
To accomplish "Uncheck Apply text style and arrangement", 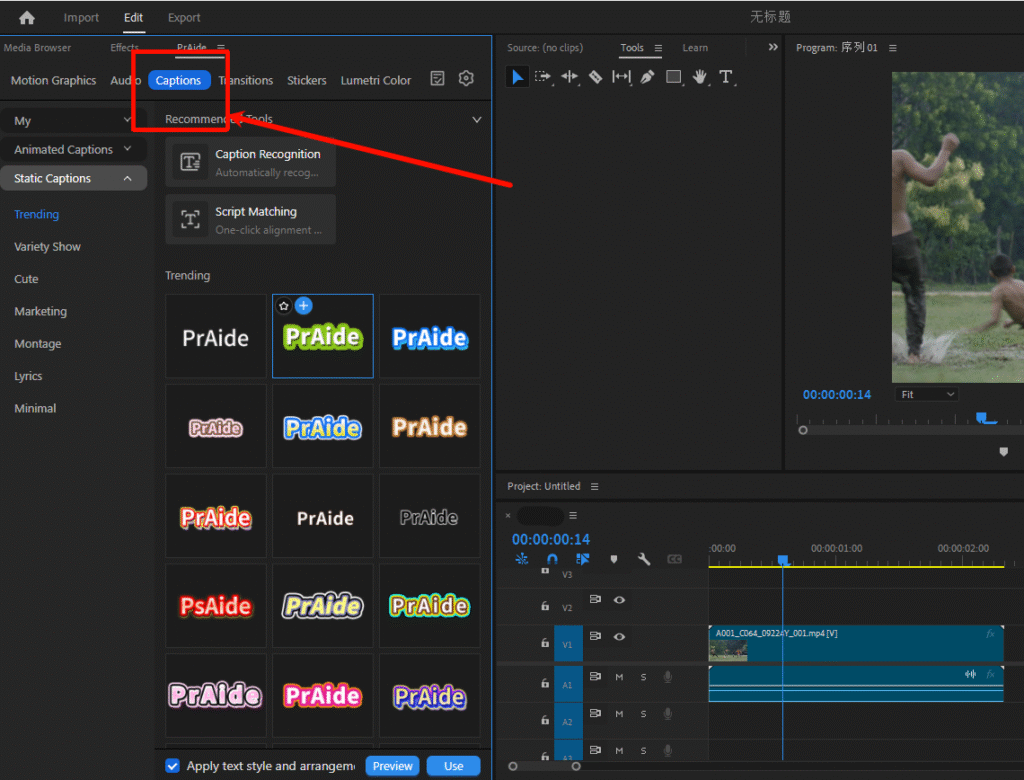I will [173, 766].
